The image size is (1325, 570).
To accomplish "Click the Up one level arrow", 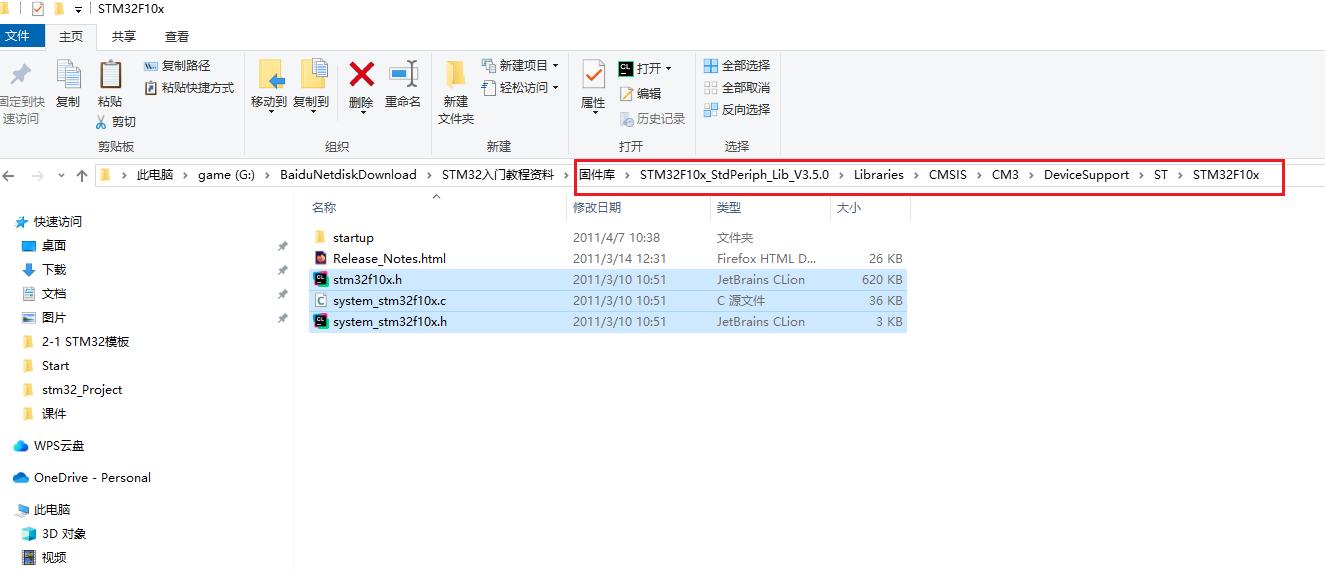I will pyautogui.click(x=82, y=175).
